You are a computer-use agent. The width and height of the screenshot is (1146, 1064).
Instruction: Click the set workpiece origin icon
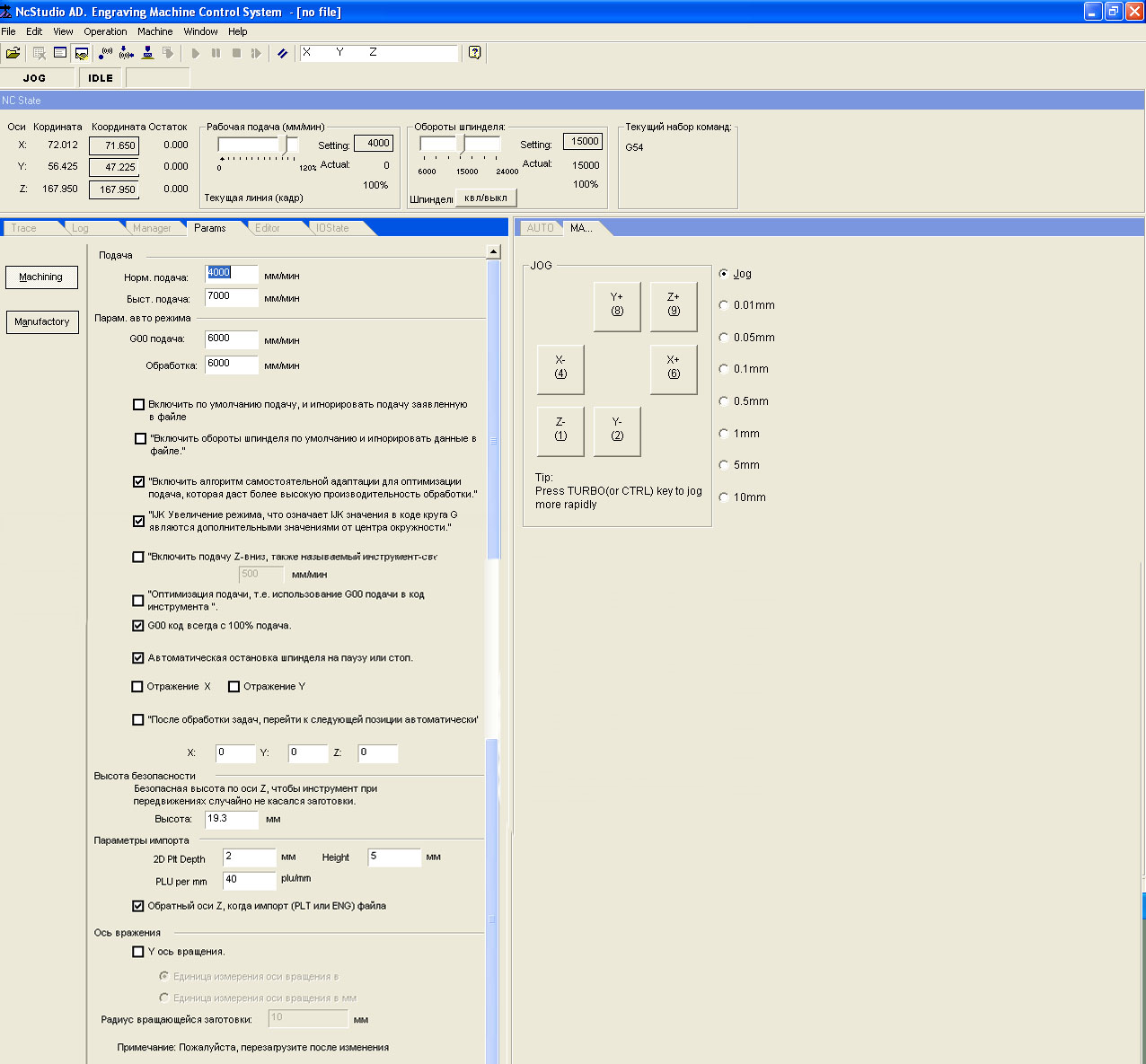point(127,53)
